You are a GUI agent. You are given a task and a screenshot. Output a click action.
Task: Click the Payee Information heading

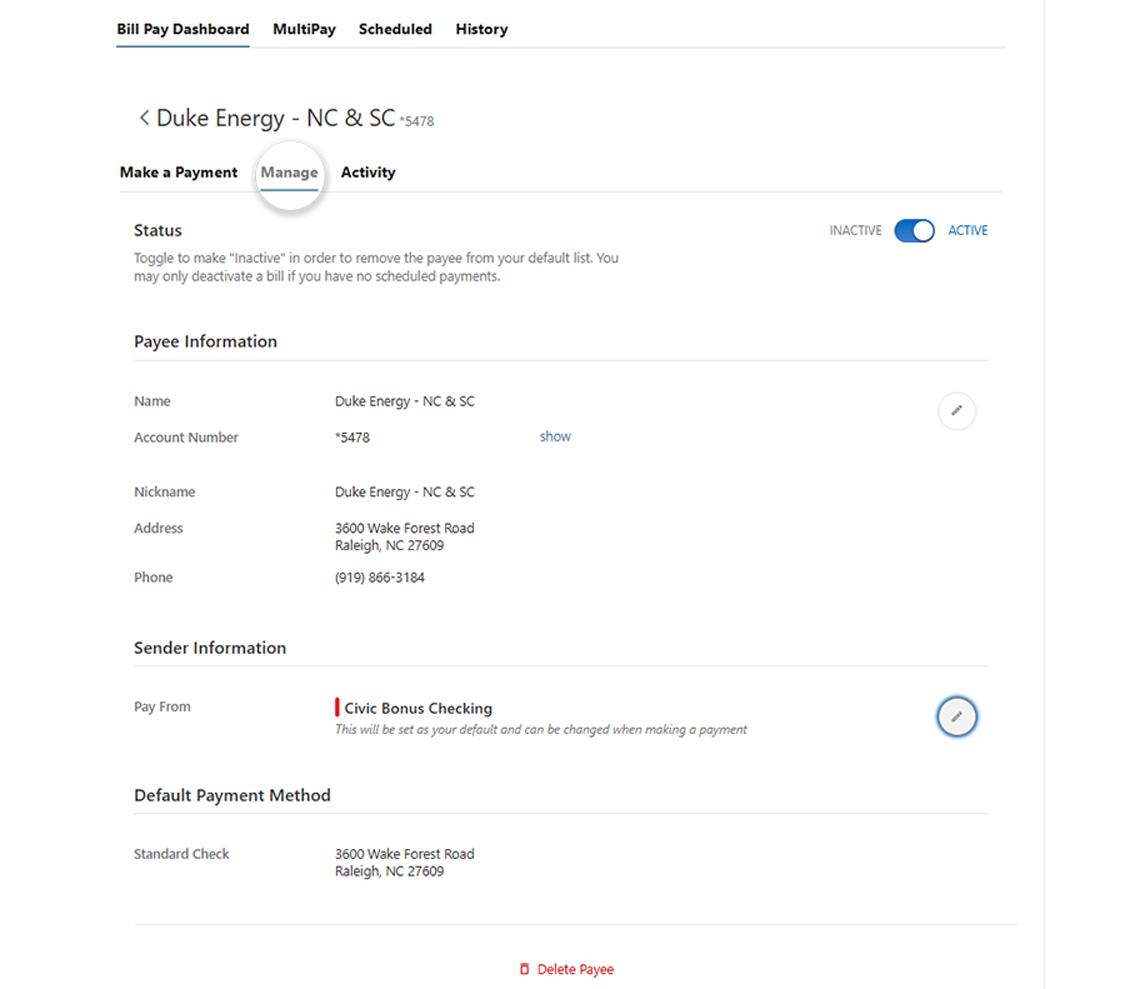coord(205,342)
